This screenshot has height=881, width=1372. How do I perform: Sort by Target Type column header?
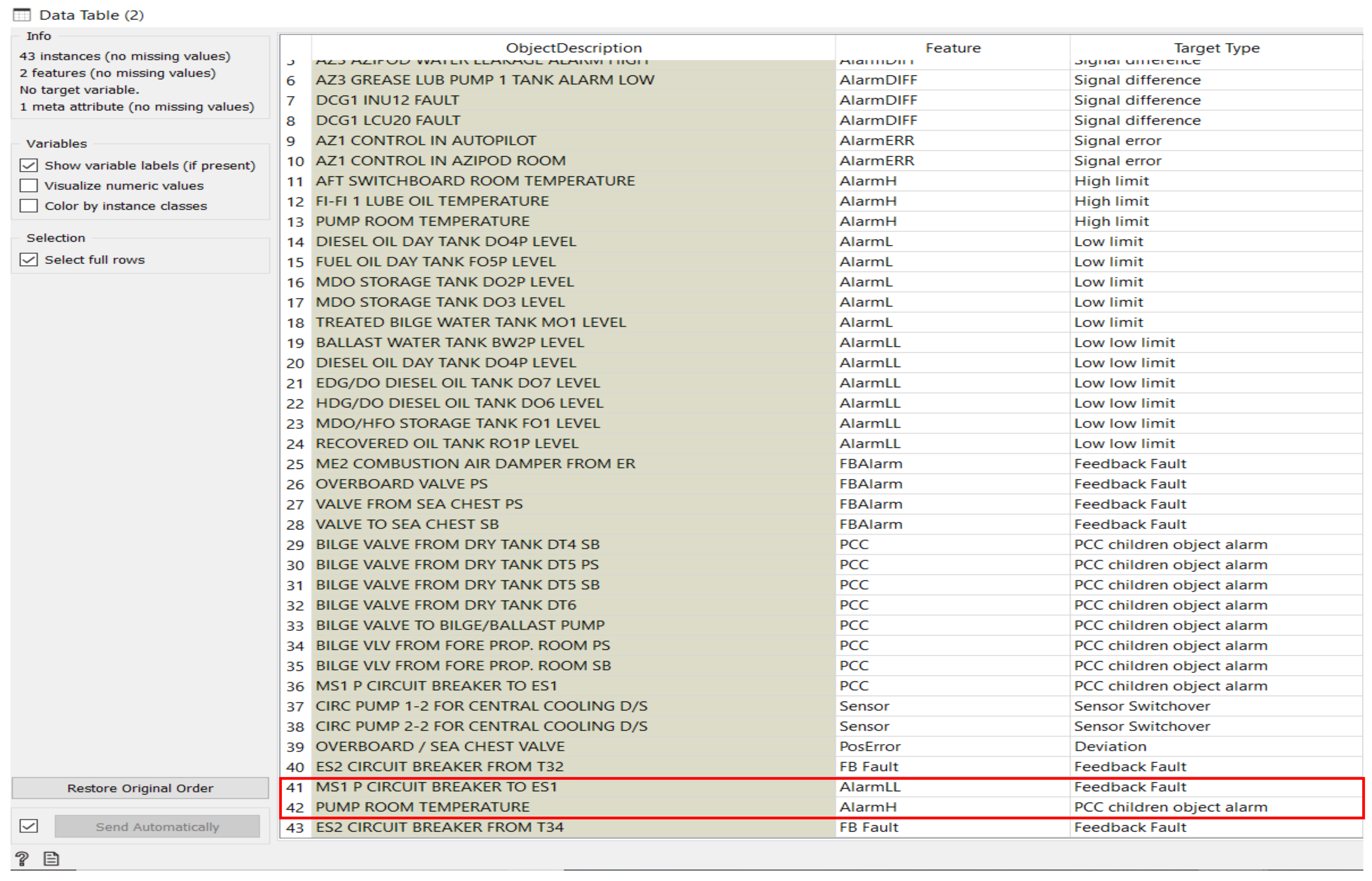coord(1216,48)
